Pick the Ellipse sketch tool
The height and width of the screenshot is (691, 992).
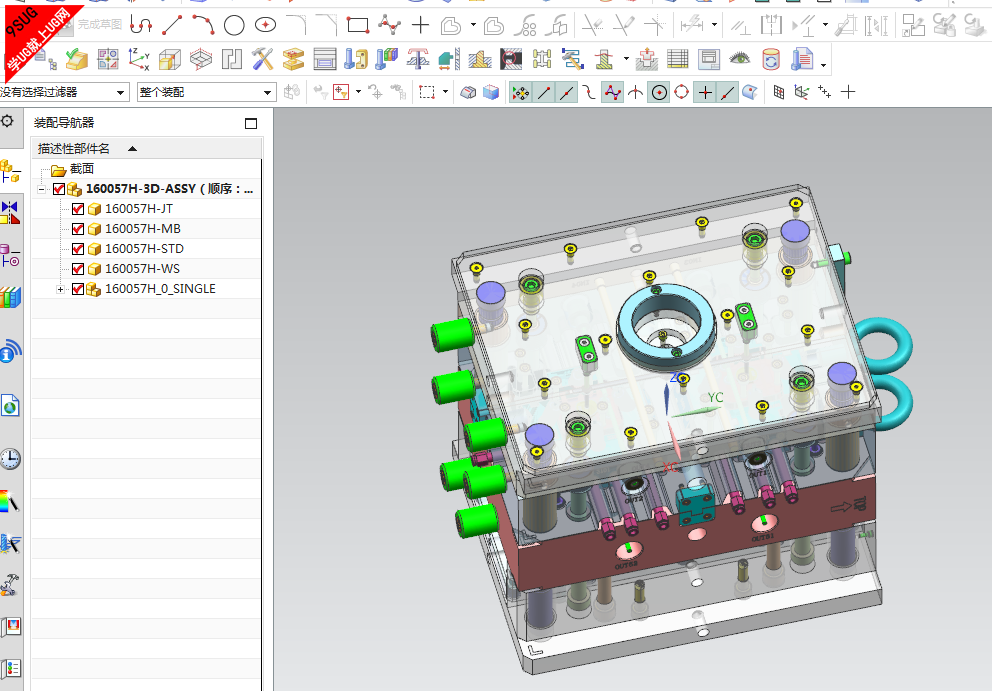pyautogui.click(x=265, y=25)
